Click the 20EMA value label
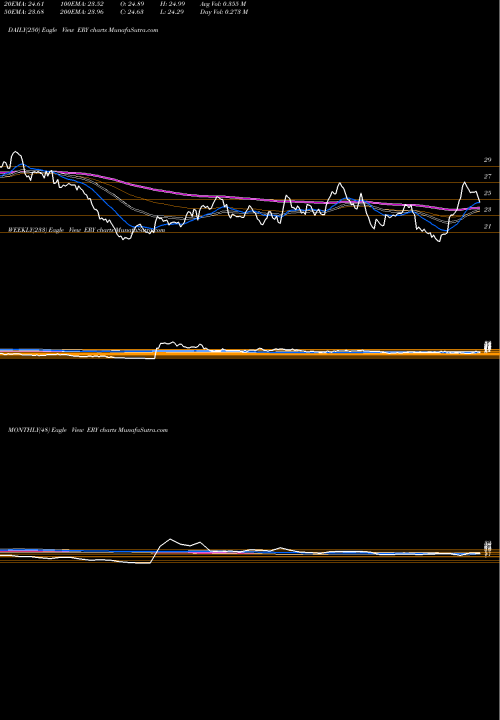This screenshot has height=720, width=500. [24, 4]
